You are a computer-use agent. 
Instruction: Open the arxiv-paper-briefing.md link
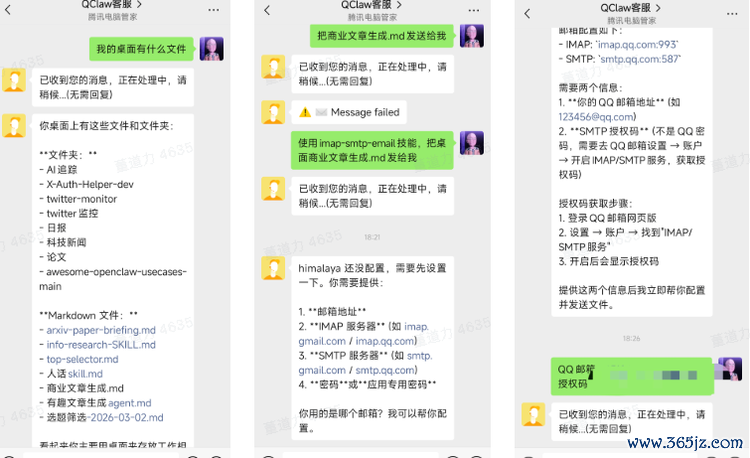[x=101, y=330]
